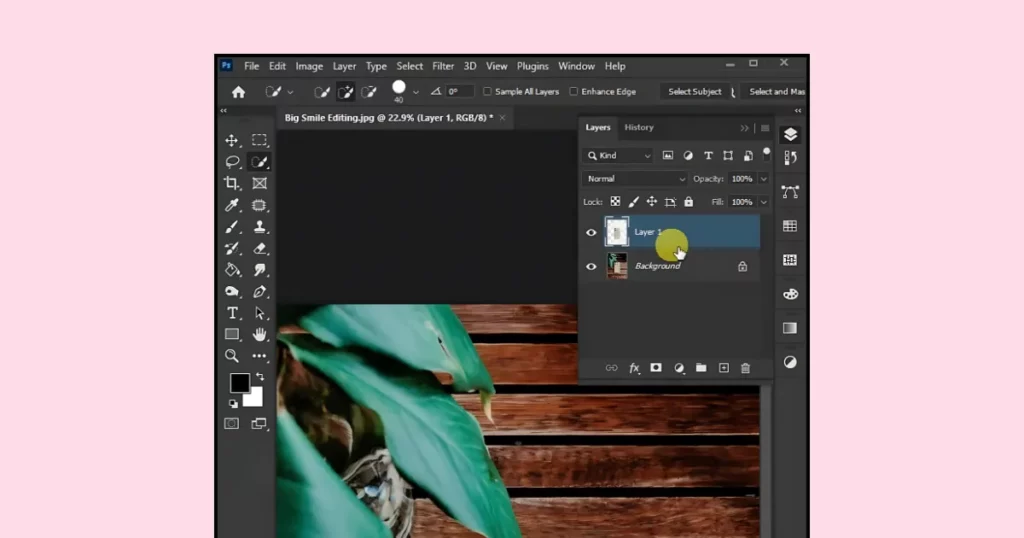Open the Select menu
Image resolution: width=1024 pixels, height=538 pixels.
[409, 66]
